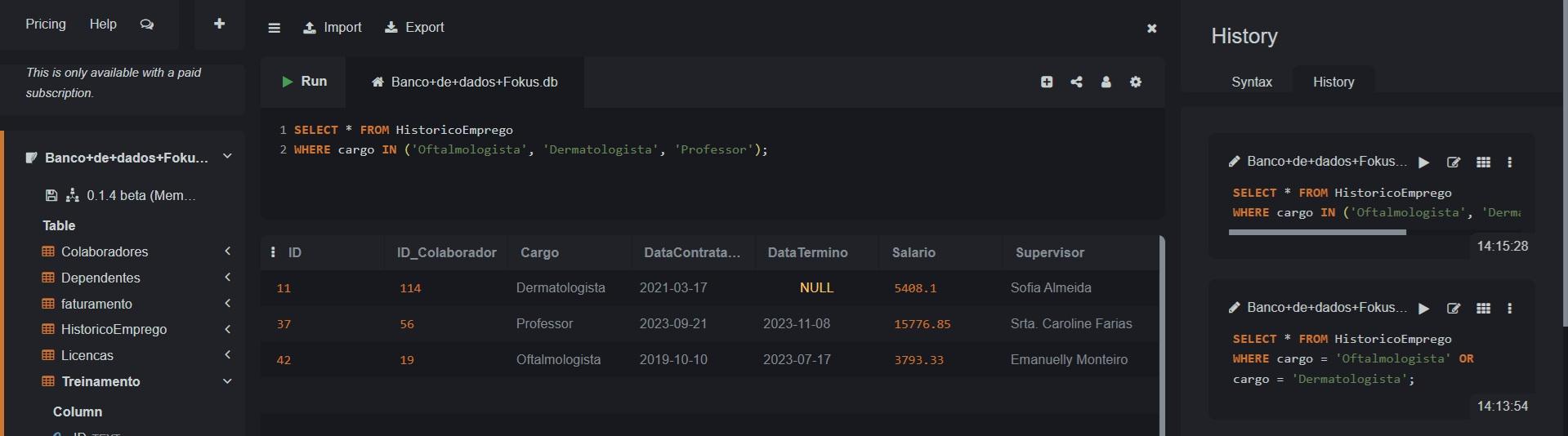Image resolution: width=1568 pixels, height=436 pixels.
Task: Close the editor with the X icon
Action: (1152, 28)
